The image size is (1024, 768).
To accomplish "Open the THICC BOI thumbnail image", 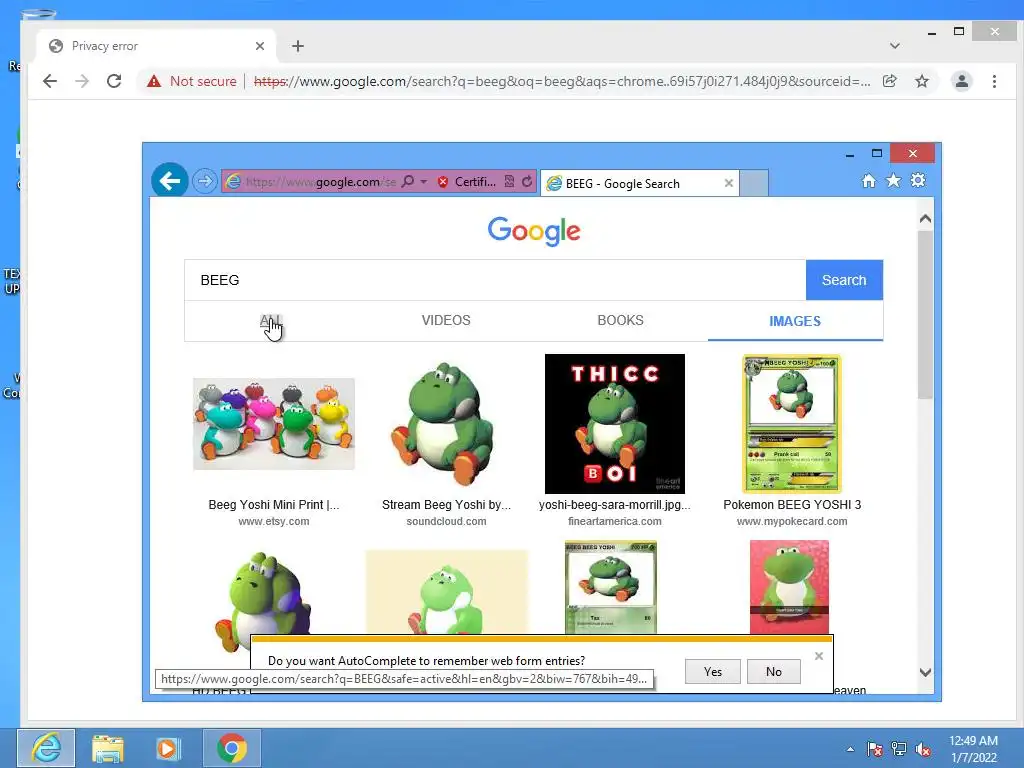I will tap(615, 424).
